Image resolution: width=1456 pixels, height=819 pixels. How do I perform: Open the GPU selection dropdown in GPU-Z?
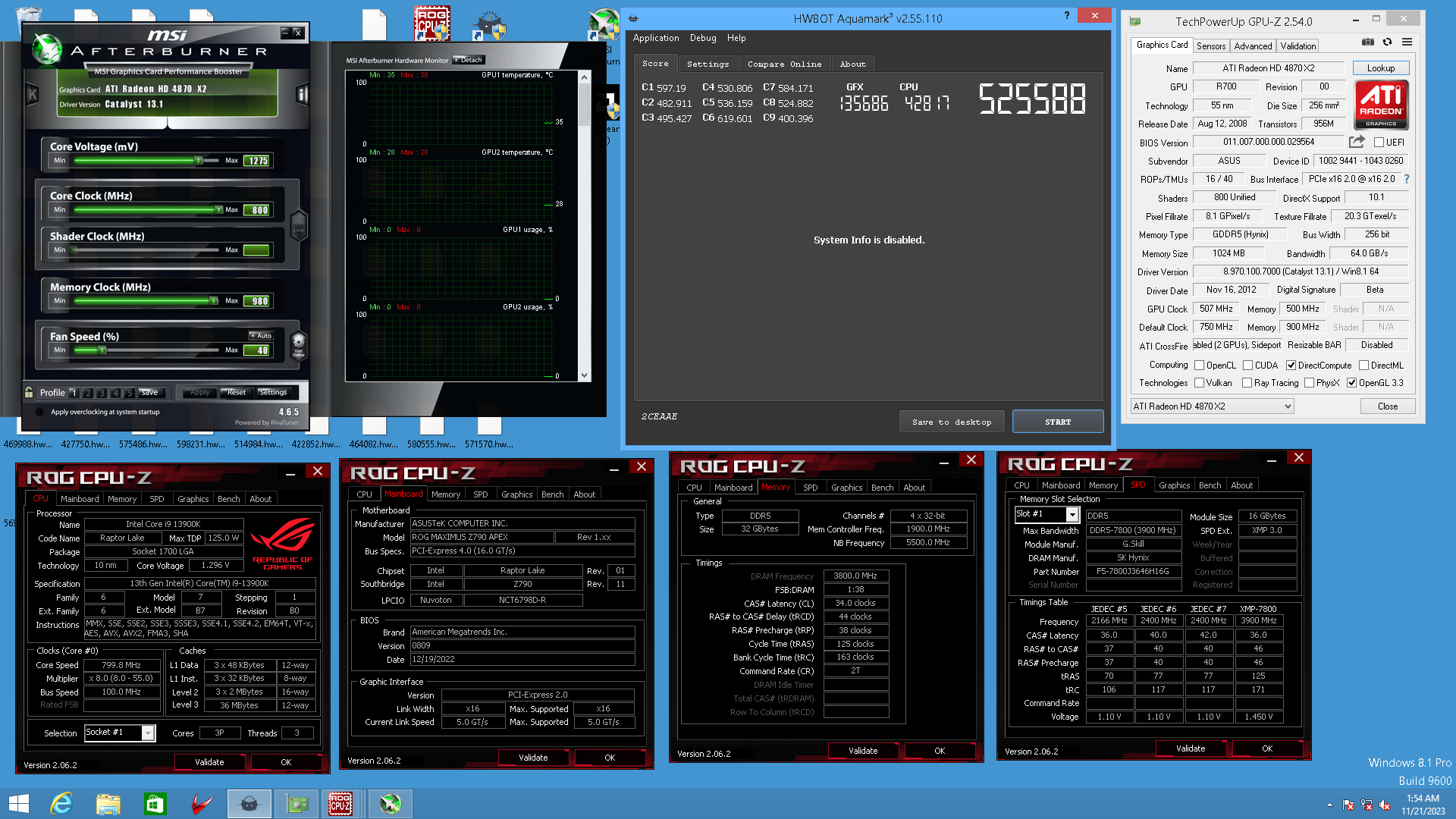pos(1212,406)
